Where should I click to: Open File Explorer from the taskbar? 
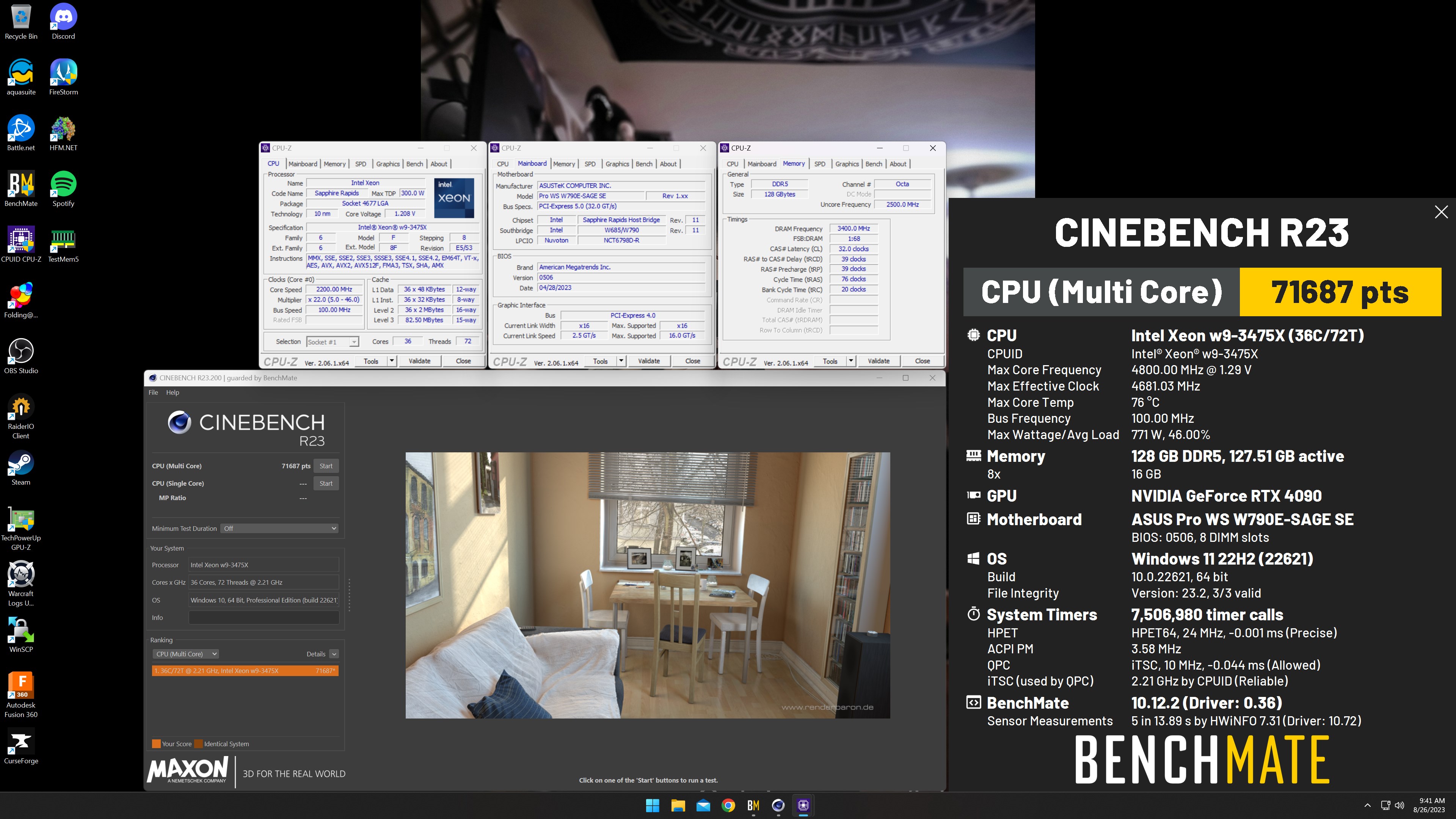point(678,805)
